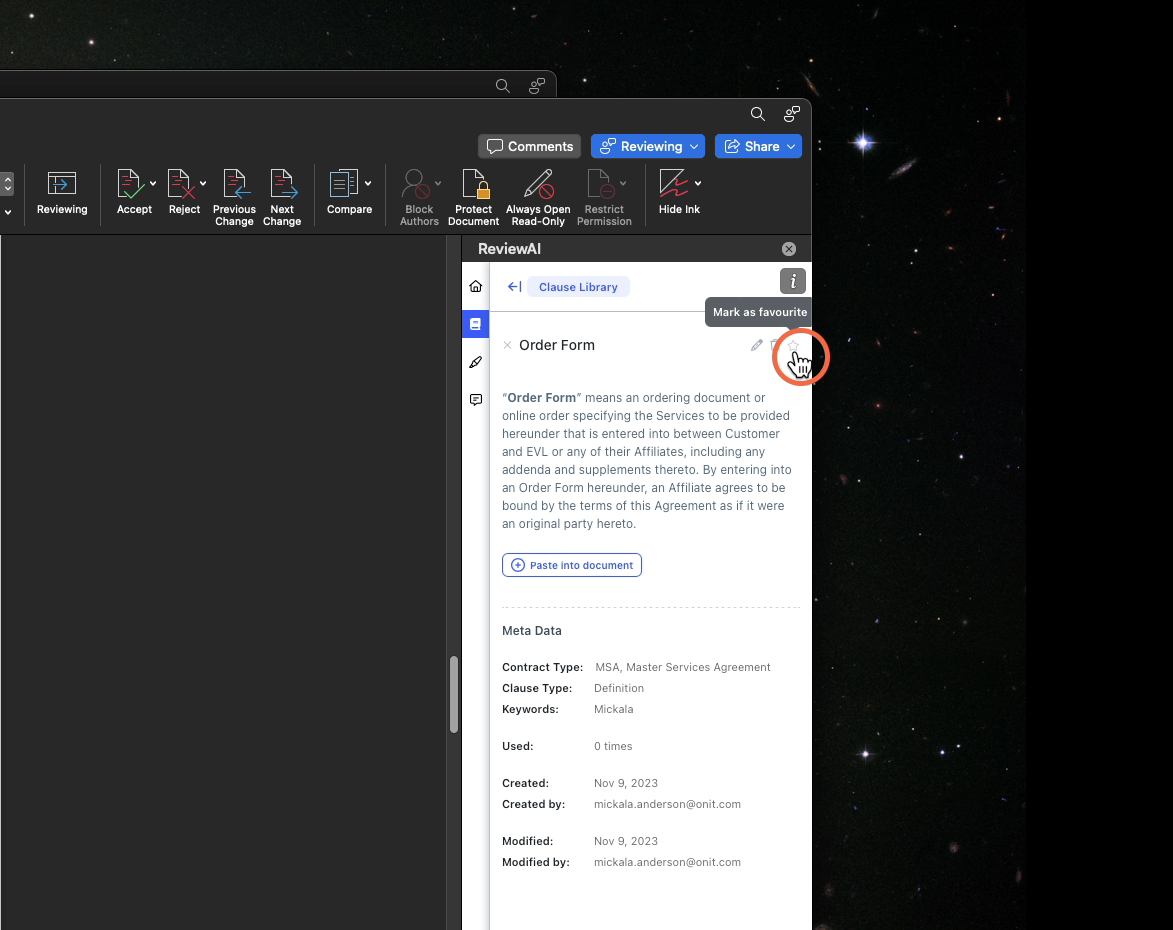Edit the Order Form clause with pencil
1173x930 pixels.
point(757,345)
